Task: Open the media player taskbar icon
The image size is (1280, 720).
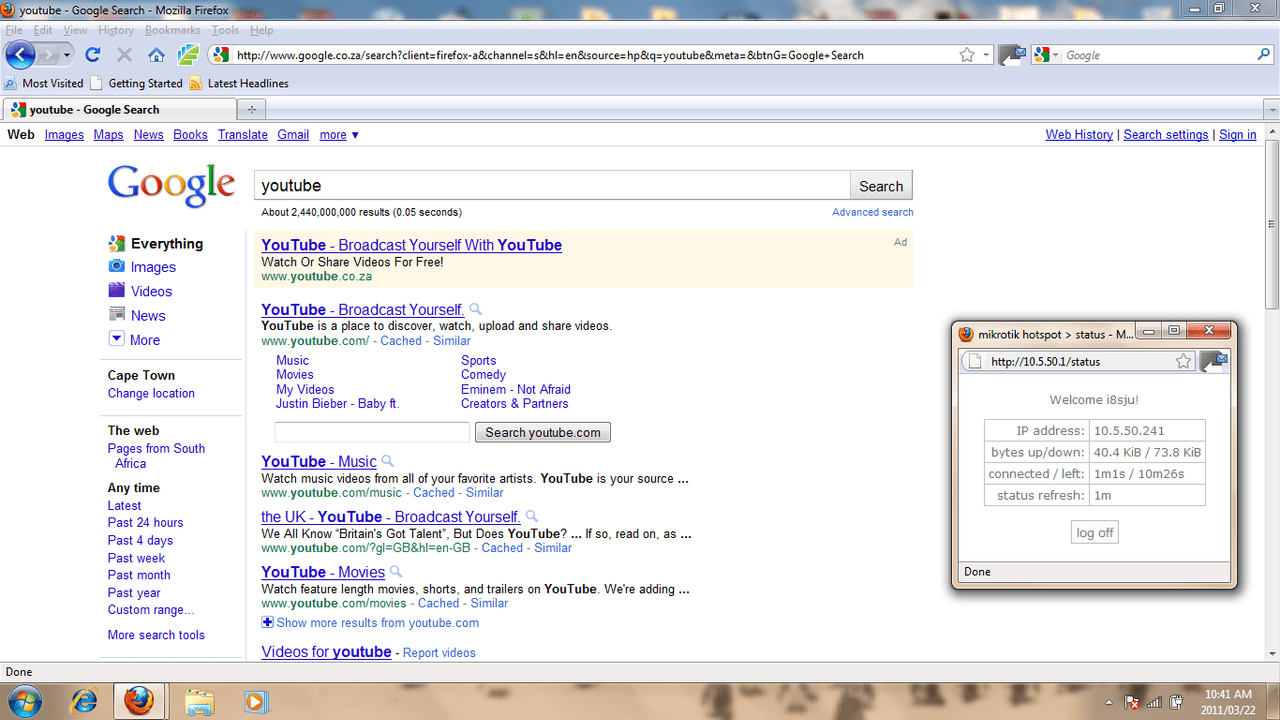Action: pos(255,701)
